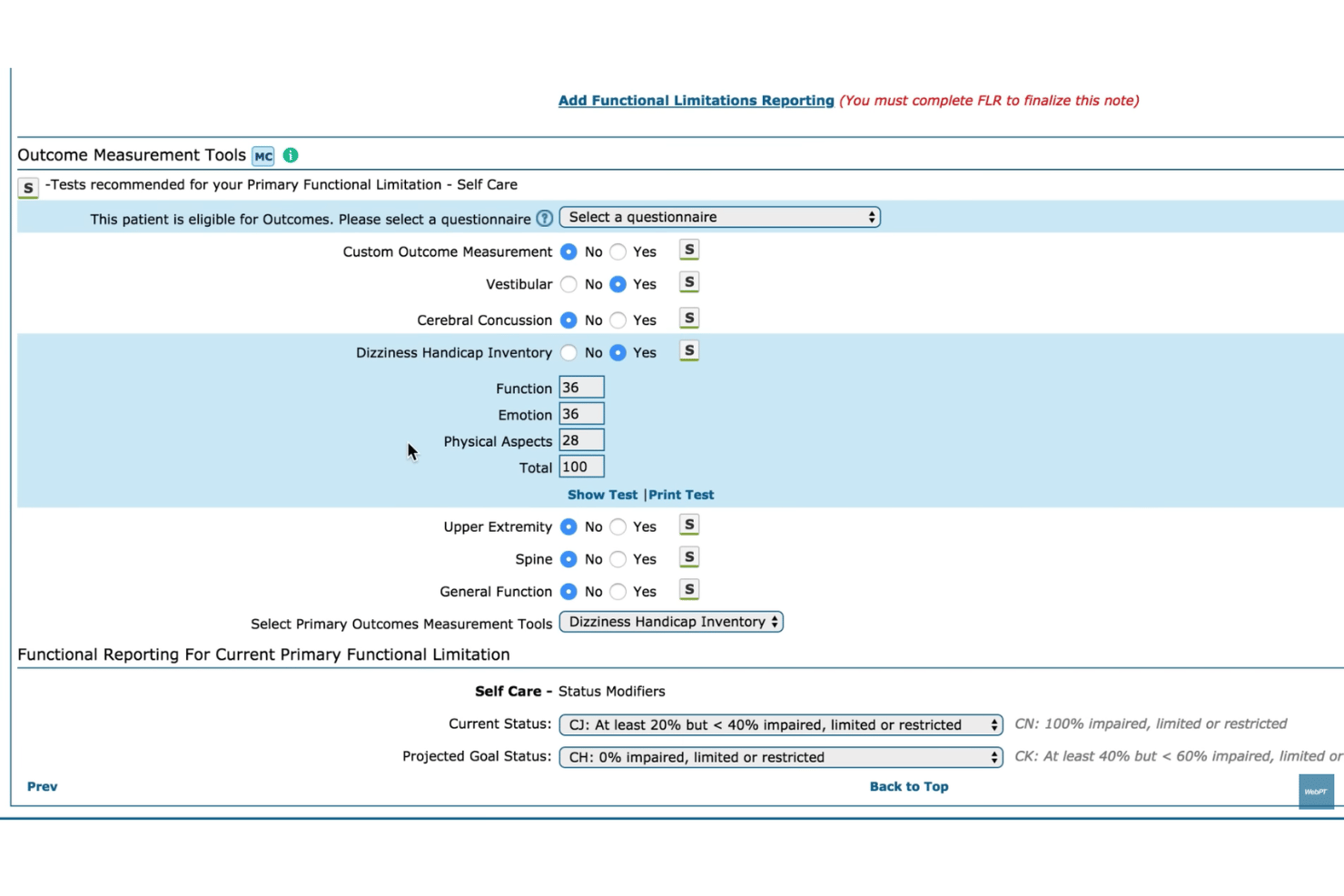Click the MC icon beside Outcome Measurement Tools
The image size is (1344, 896).
pyautogui.click(x=263, y=156)
